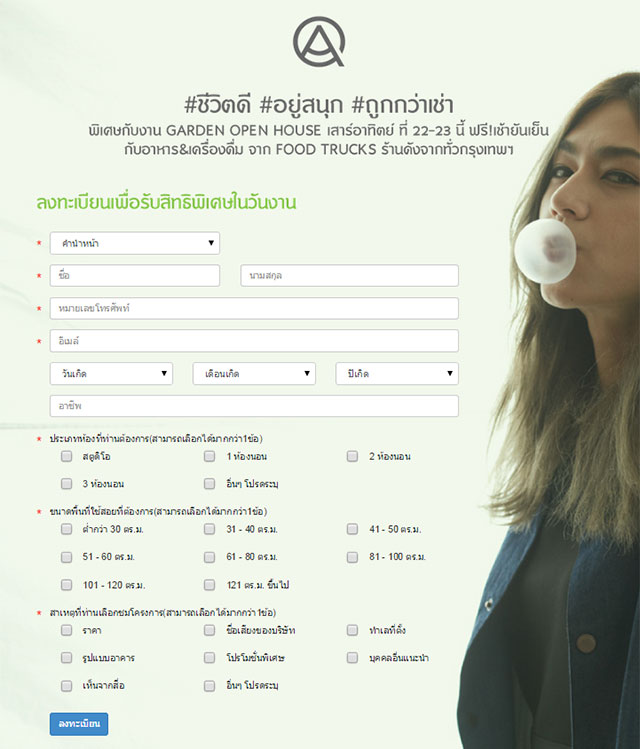Click the อีเมล์ email input
Image resolution: width=640 pixels, height=749 pixels.
pos(254,341)
